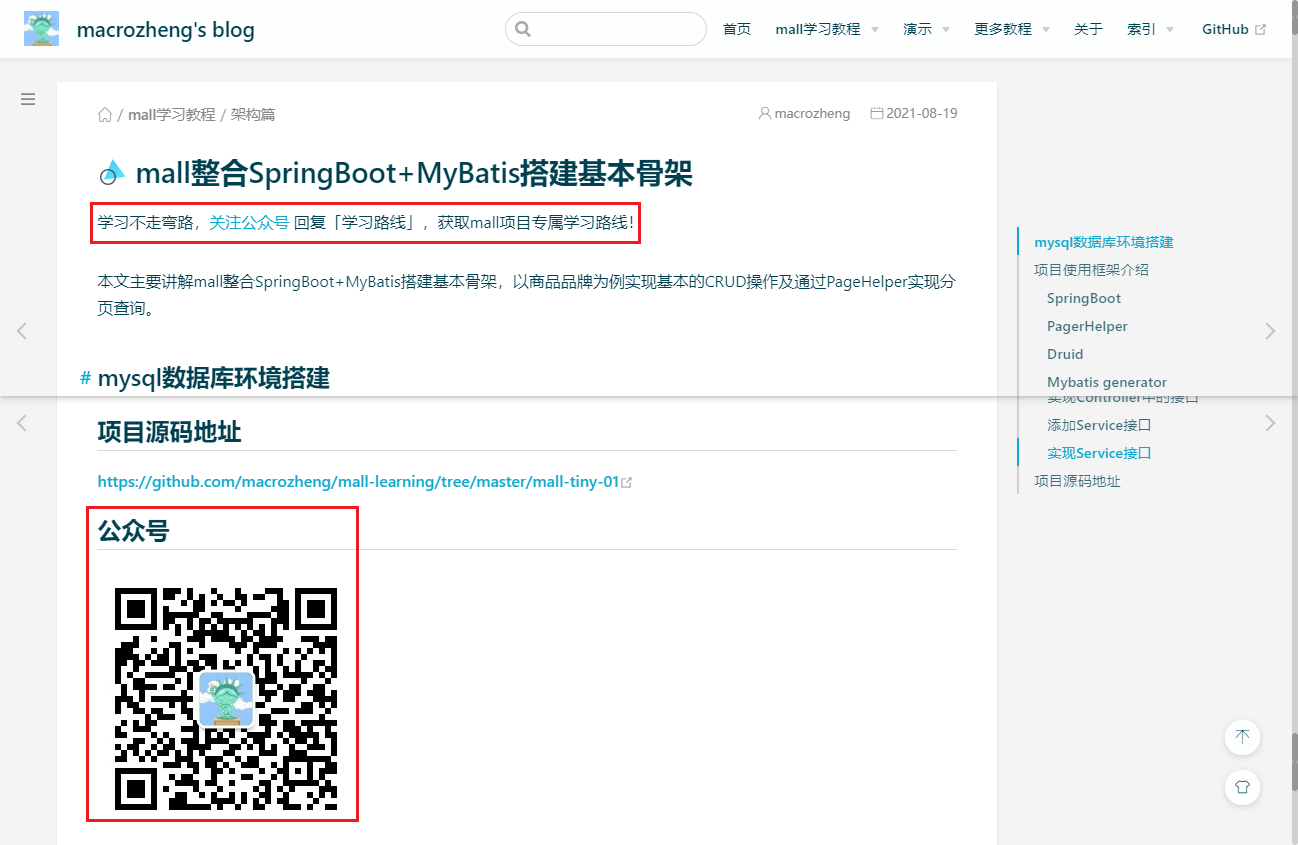Select Mybatis generator in contents list
The image size is (1298, 845).
(x=1107, y=382)
